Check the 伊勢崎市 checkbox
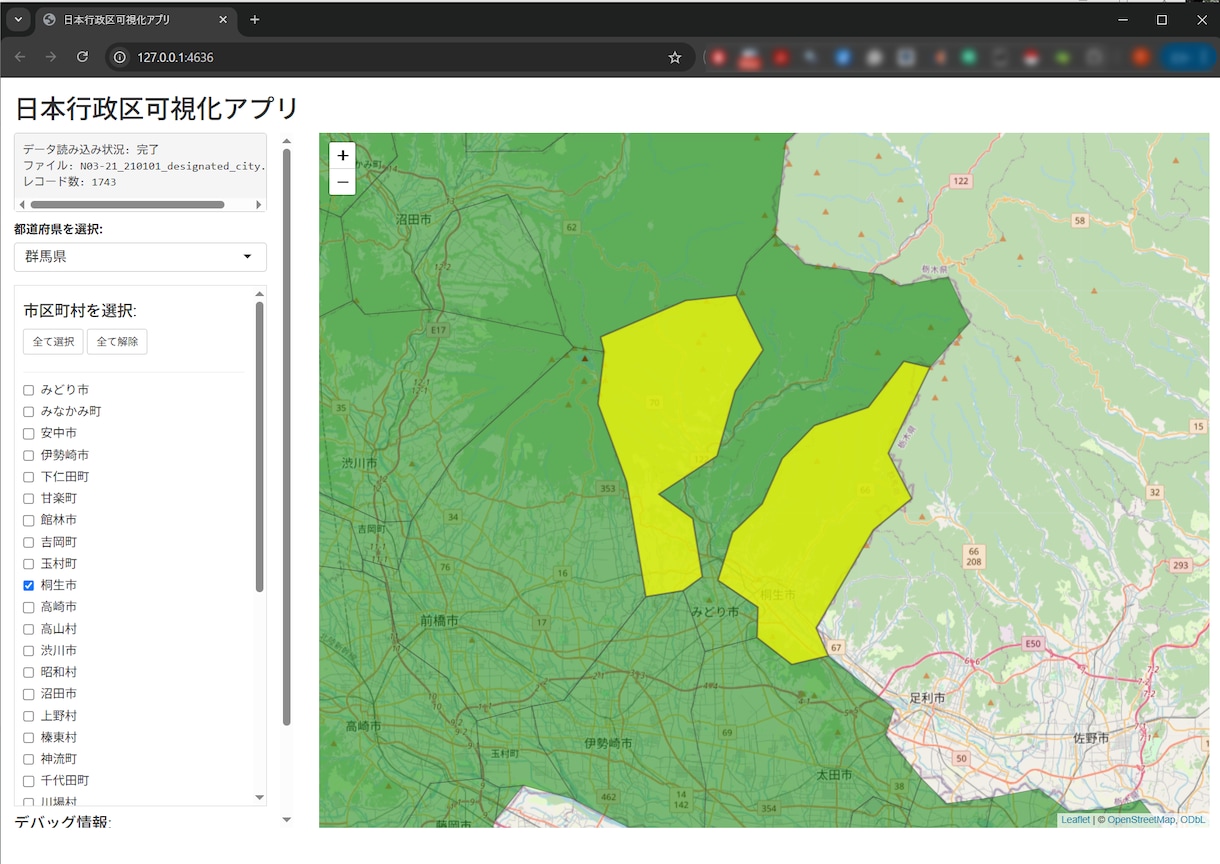1220x864 pixels. coord(29,455)
